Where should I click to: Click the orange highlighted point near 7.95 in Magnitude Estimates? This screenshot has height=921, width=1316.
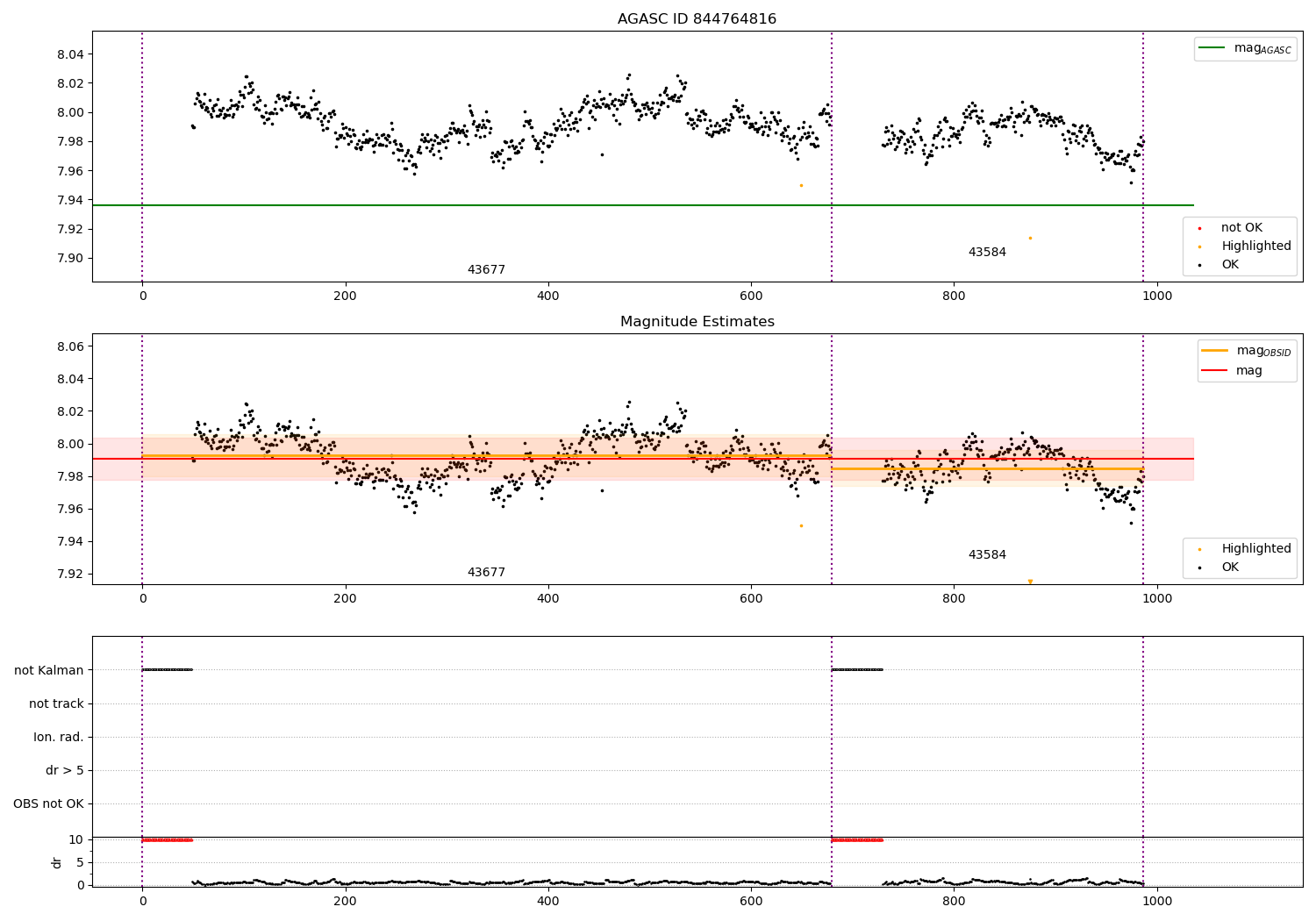click(801, 526)
